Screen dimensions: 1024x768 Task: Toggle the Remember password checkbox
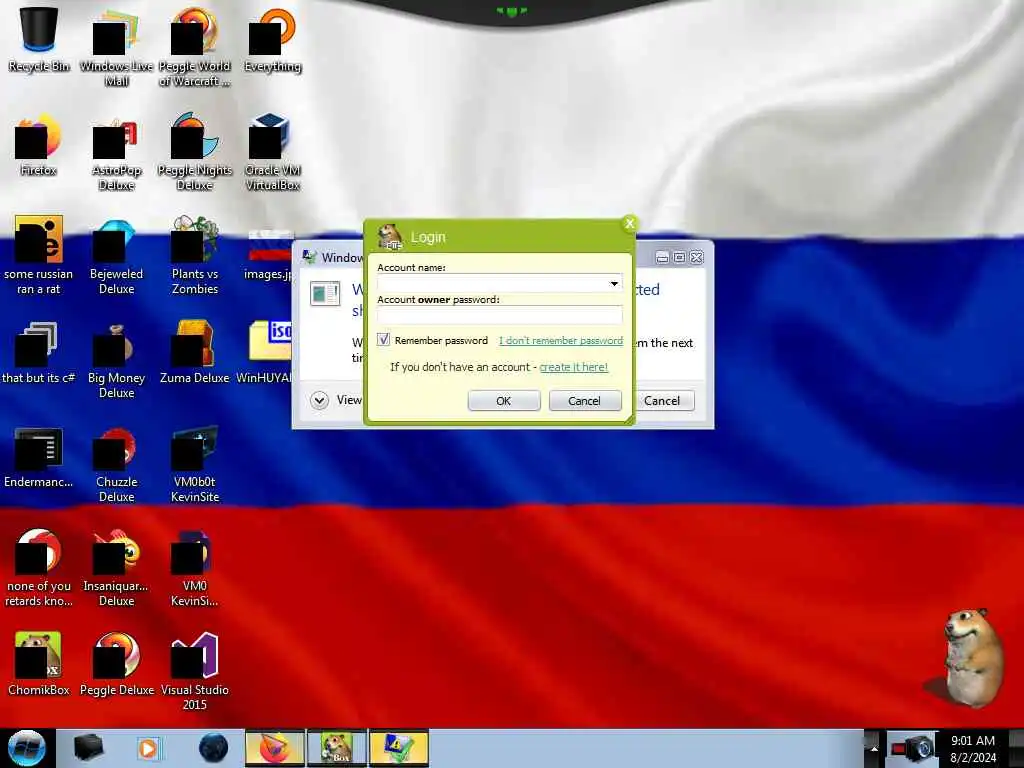coord(383,340)
